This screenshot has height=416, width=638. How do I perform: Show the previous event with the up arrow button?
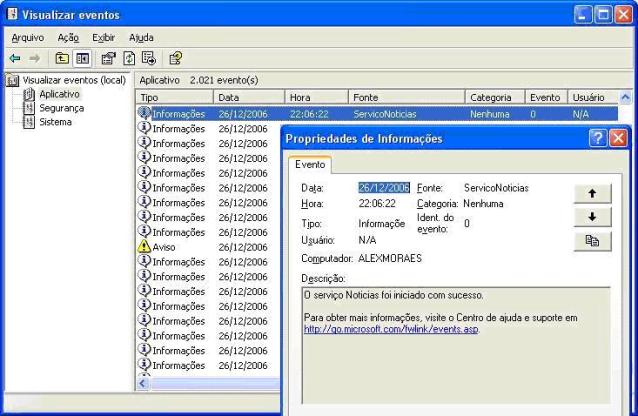coord(592,194)
